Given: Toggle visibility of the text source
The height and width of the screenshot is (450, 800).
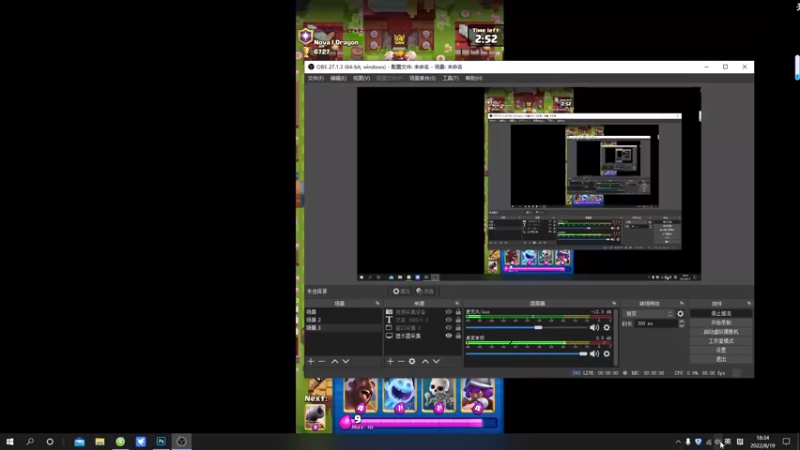Looking at the screenshot, I should click(449, 320).
